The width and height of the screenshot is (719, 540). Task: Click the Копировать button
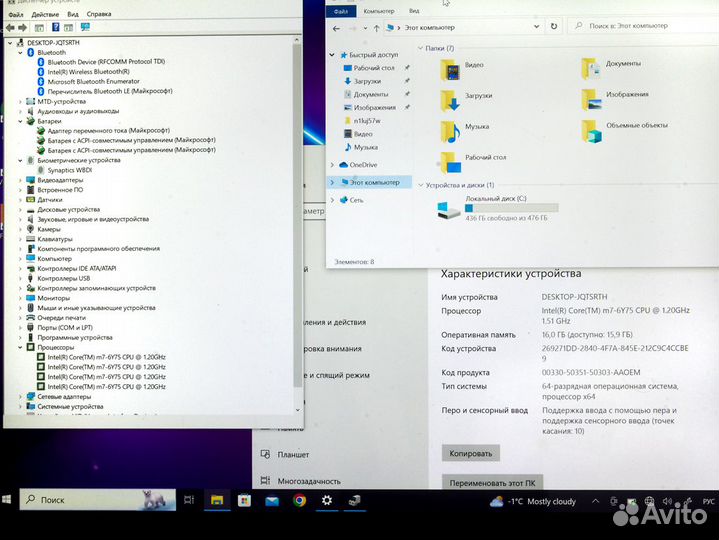click(x=470, y=453)
